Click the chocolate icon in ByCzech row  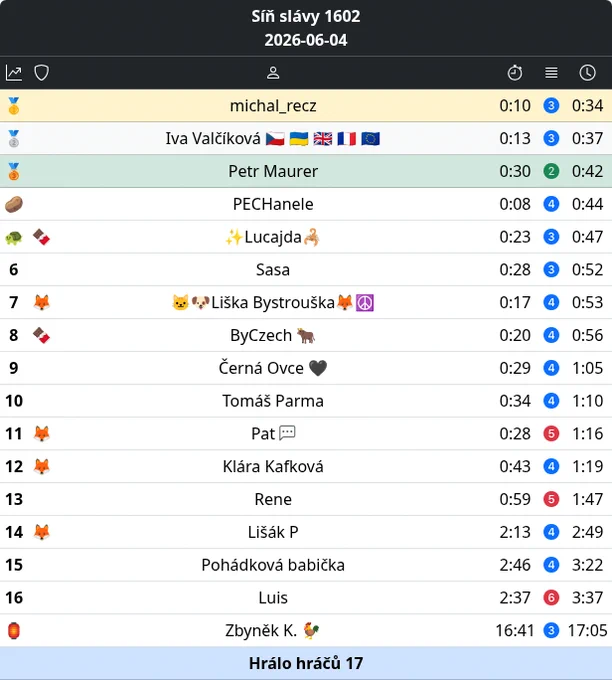(x=42, y=335)
